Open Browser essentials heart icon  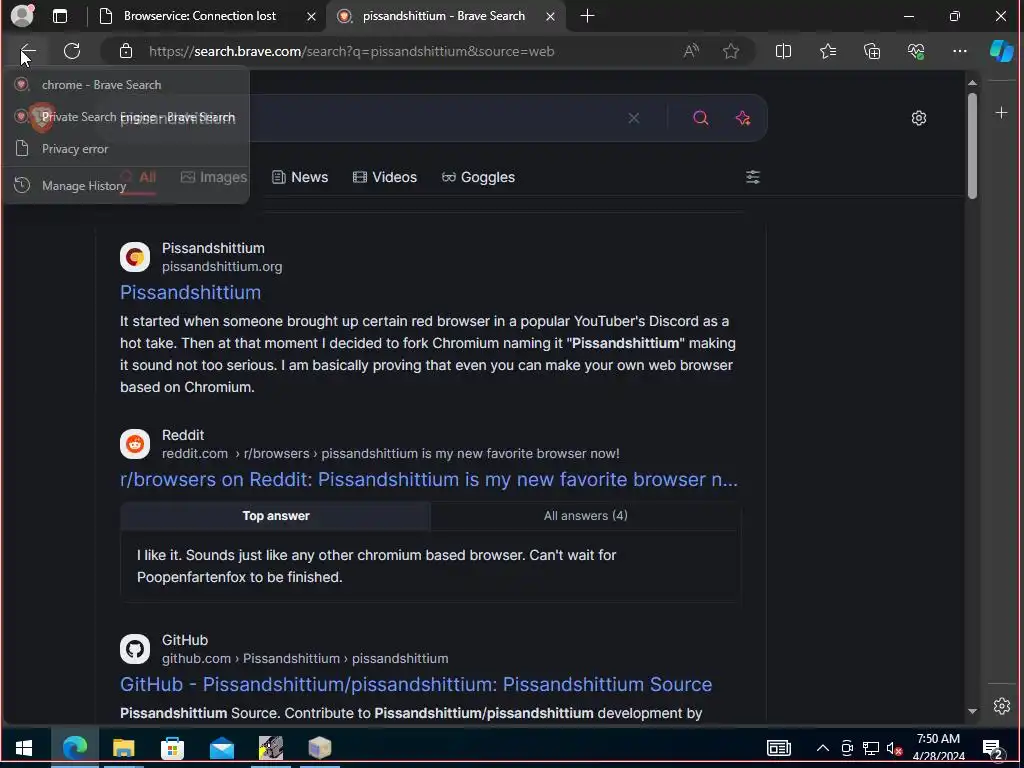[916, 51]
